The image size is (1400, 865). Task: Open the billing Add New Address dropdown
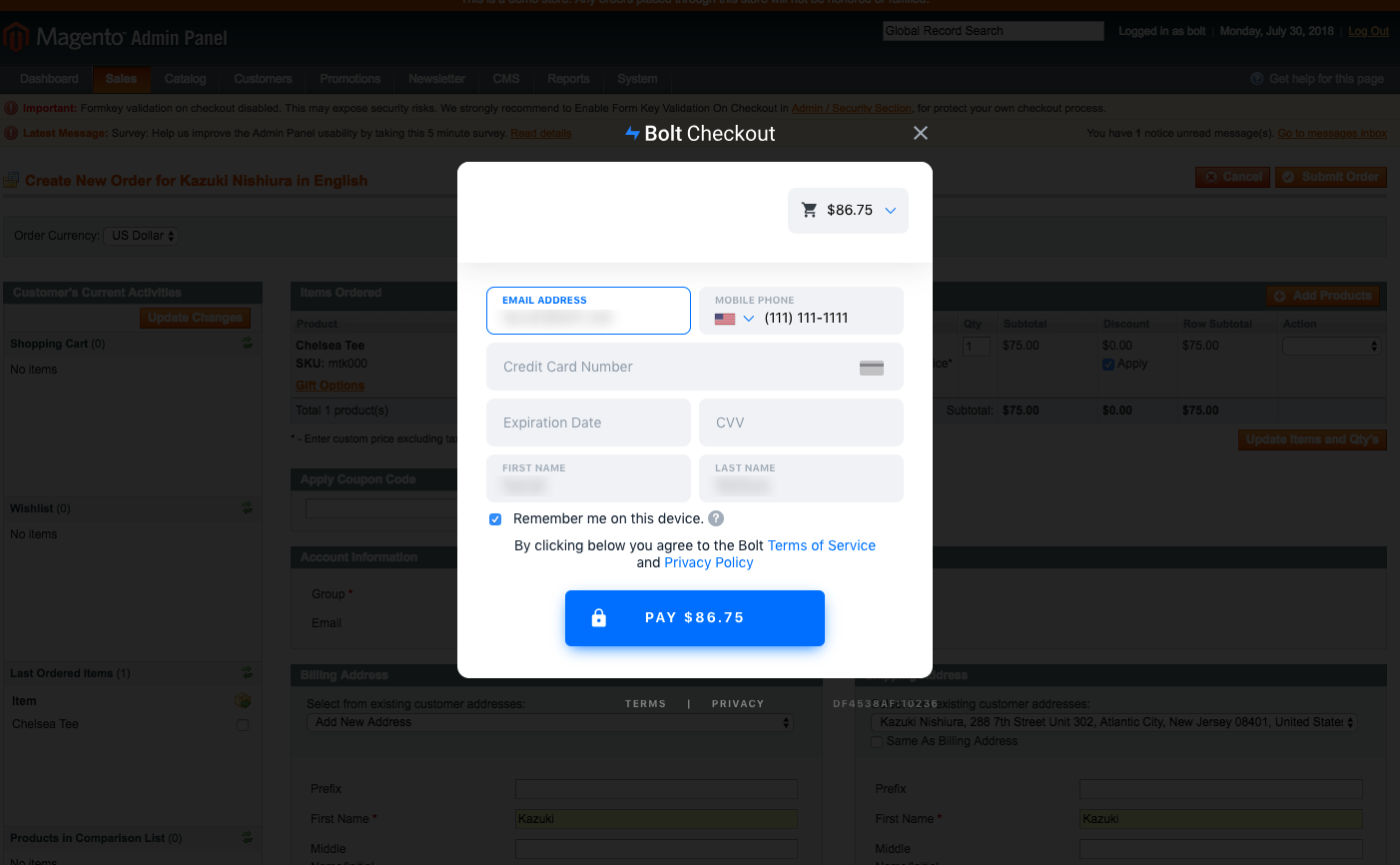[x=550, y=722]
